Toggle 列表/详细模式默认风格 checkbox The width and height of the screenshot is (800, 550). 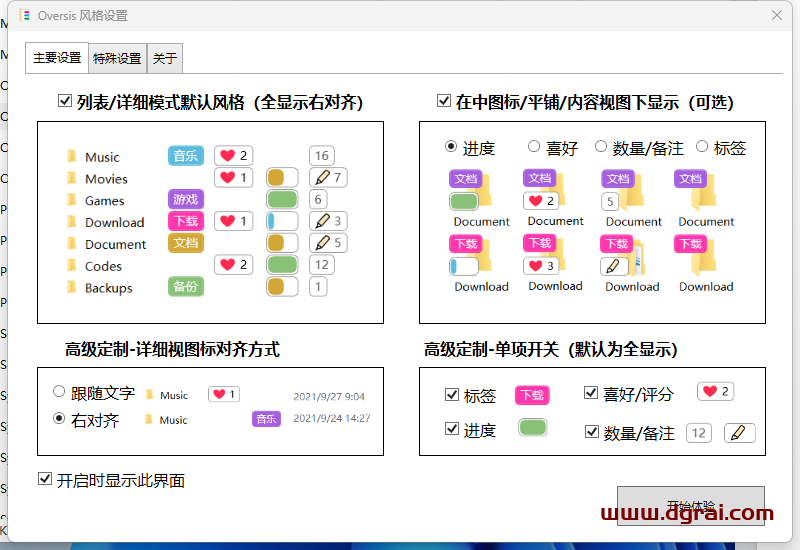[x=65, y=101]
